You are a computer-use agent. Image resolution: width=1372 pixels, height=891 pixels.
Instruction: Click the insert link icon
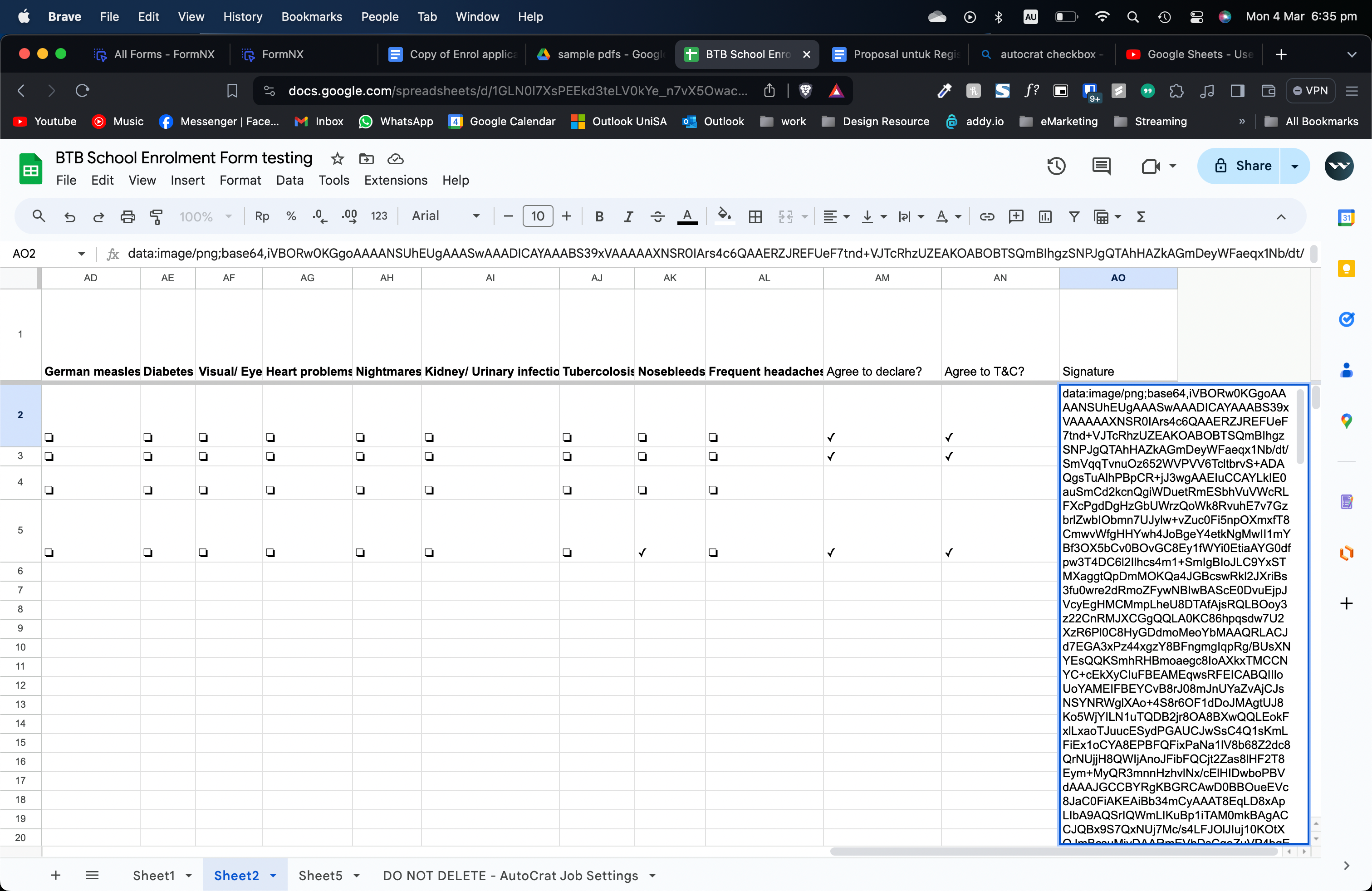pyautogui.click(x=987, y=217)
